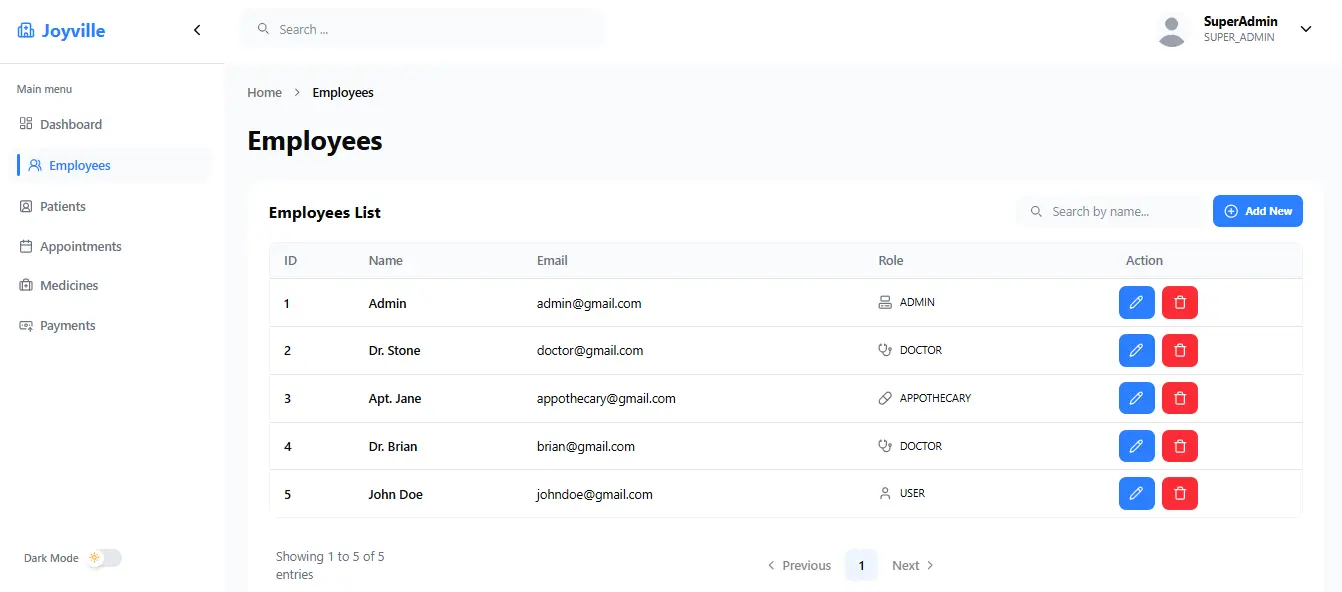This screenshot has height=592, width=1342.
Task: Open the Patients section in sidebar
Action: point(62,206)
